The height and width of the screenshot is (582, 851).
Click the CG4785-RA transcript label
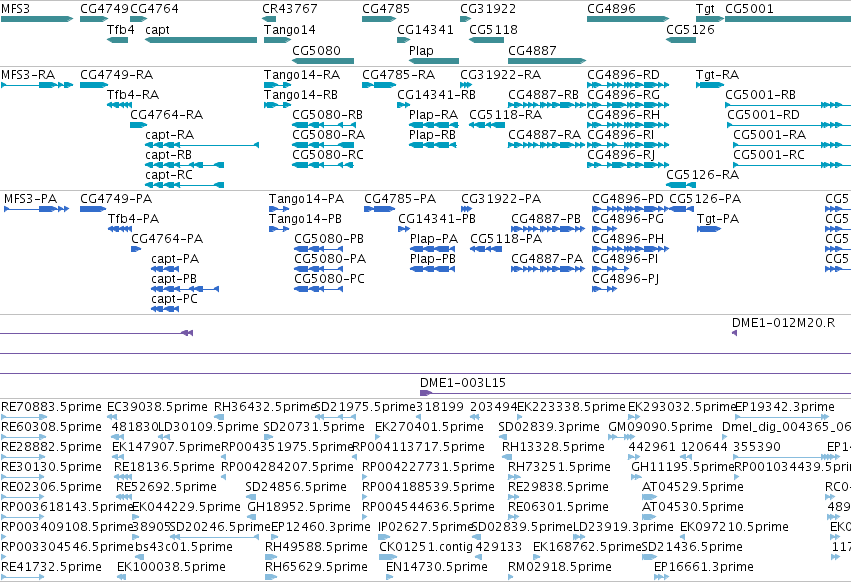(398, 74)
